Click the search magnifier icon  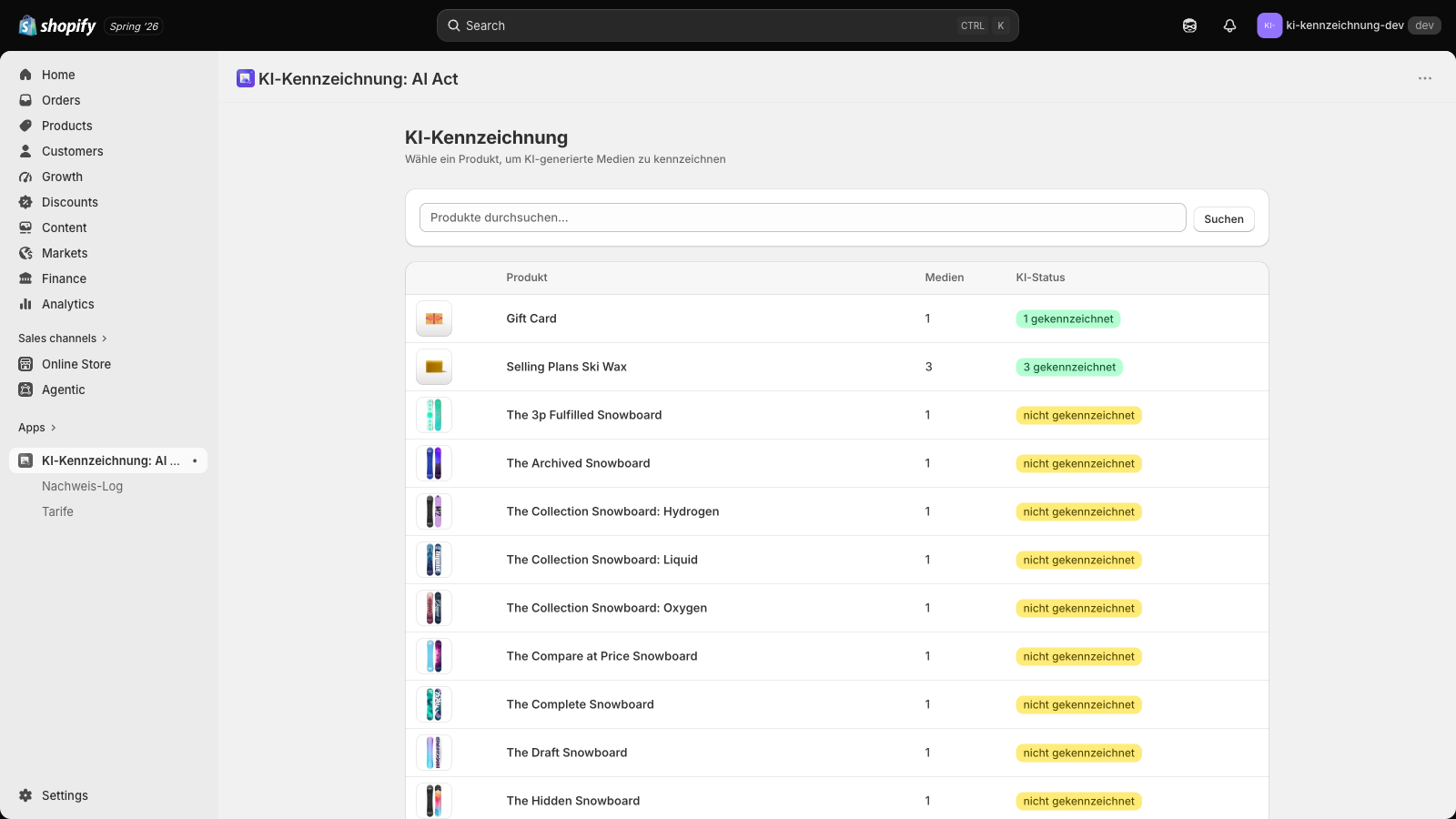coord(454,25)
